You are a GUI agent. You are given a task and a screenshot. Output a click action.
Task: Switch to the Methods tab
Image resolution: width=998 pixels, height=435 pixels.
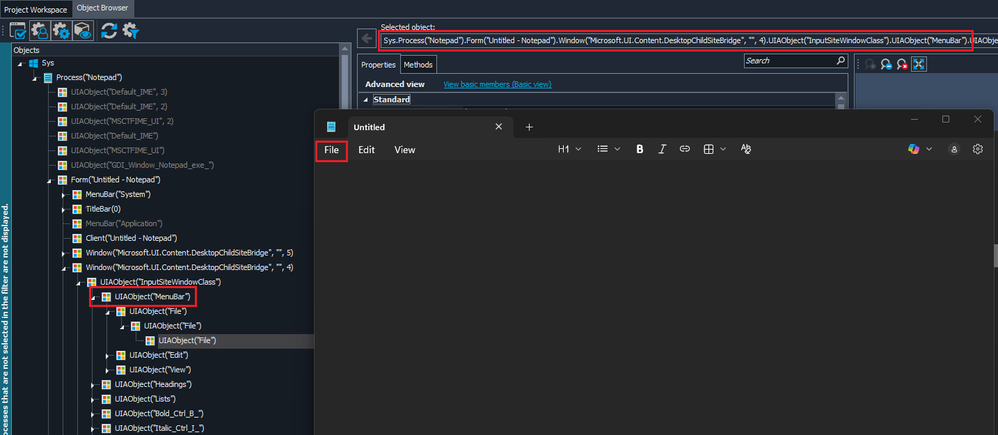pyautogui.click(x=418, y=65)
